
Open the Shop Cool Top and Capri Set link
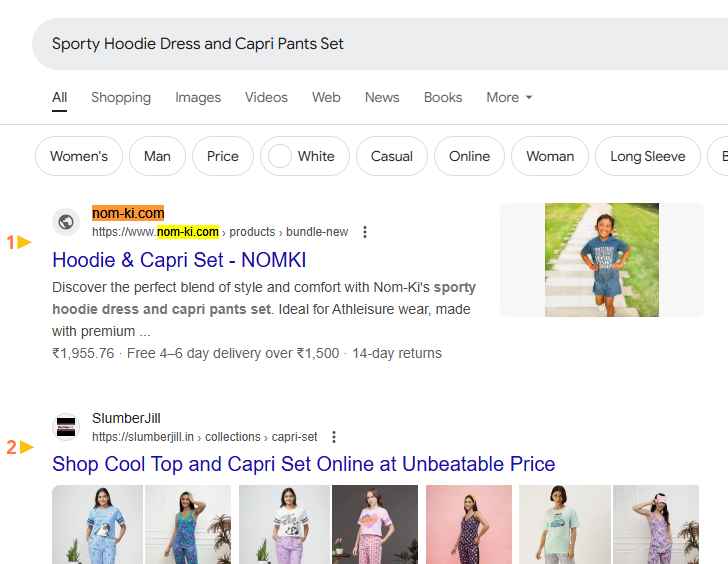303,464
